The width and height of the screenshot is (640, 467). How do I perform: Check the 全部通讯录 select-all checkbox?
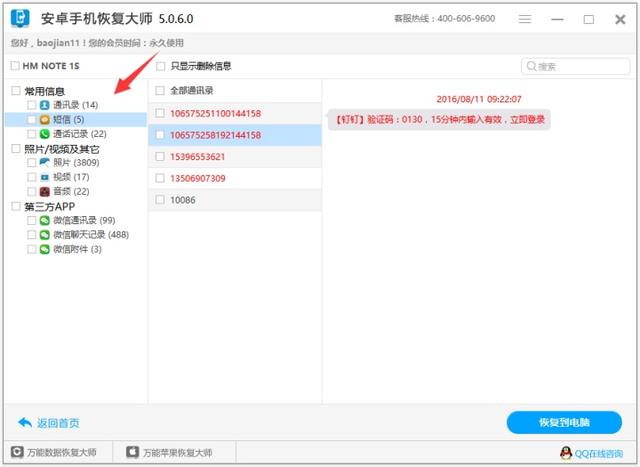pos(160,91)
